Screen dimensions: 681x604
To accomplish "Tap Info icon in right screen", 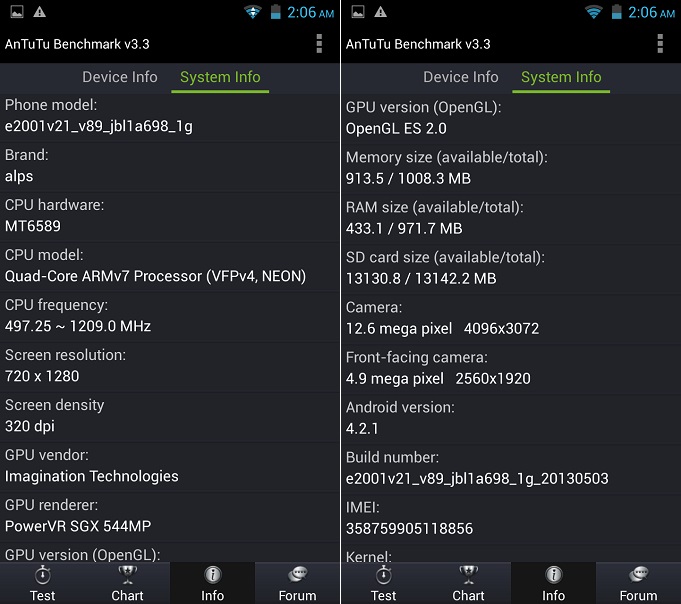I will (x=553, y=575).
